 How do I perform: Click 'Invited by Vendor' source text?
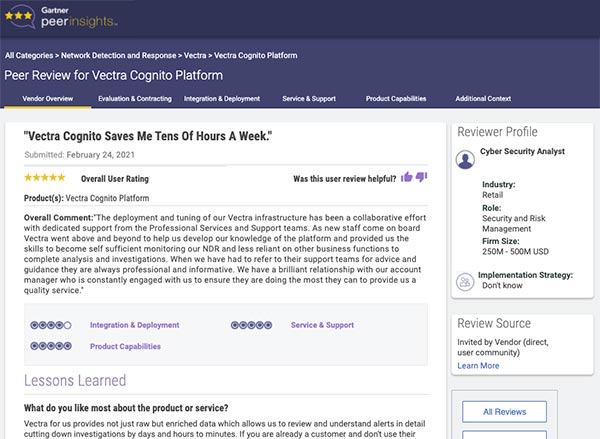(503, 347)
